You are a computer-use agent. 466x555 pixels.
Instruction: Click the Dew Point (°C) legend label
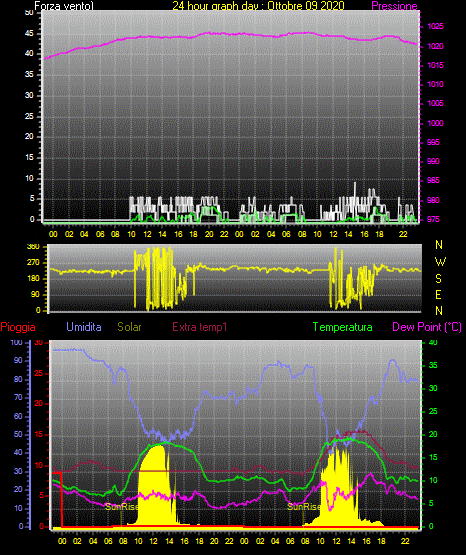[427, 327]
